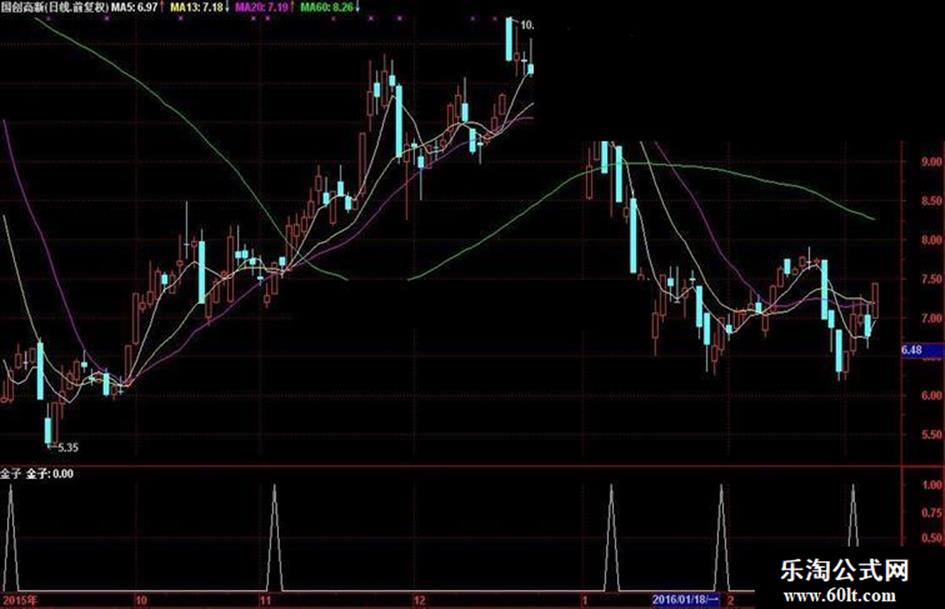Click the highlighted 2016/01/18 date tag
Screen dimensions: 945x609
click(686, 601)
